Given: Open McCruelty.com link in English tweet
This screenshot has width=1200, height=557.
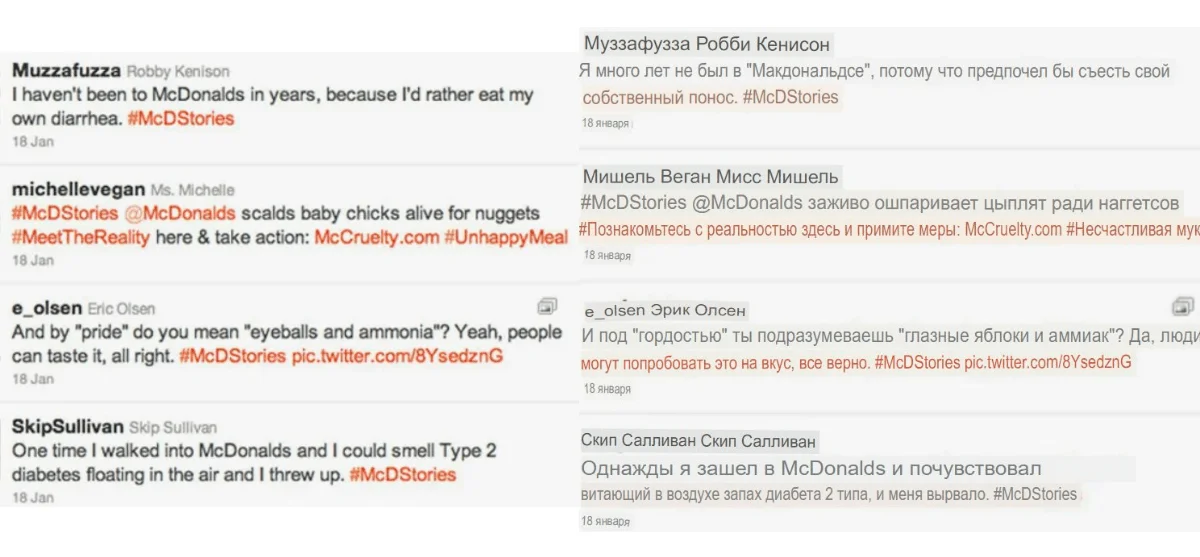Looking at the screenshot, I should click(x=376, y=238).
